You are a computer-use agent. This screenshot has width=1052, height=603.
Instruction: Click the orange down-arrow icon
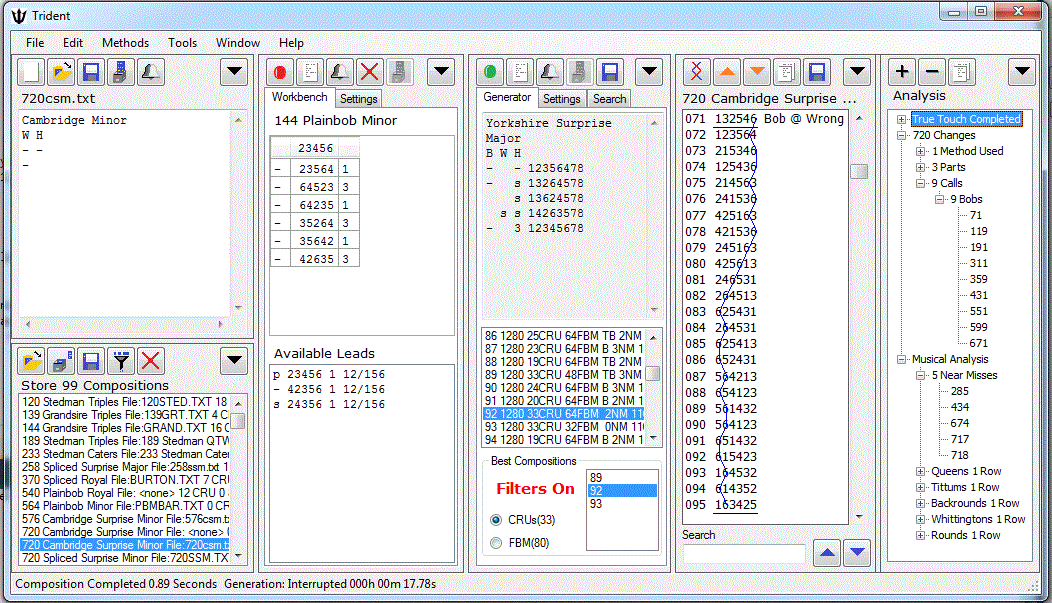[757, 72]
